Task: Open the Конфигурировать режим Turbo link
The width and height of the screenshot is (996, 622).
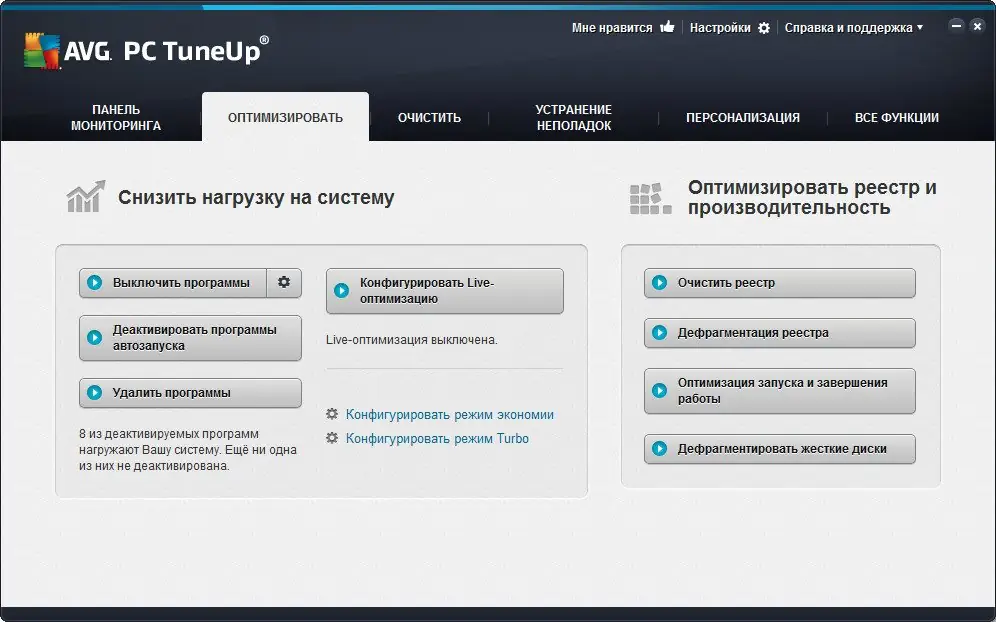Action: [436, 438]
